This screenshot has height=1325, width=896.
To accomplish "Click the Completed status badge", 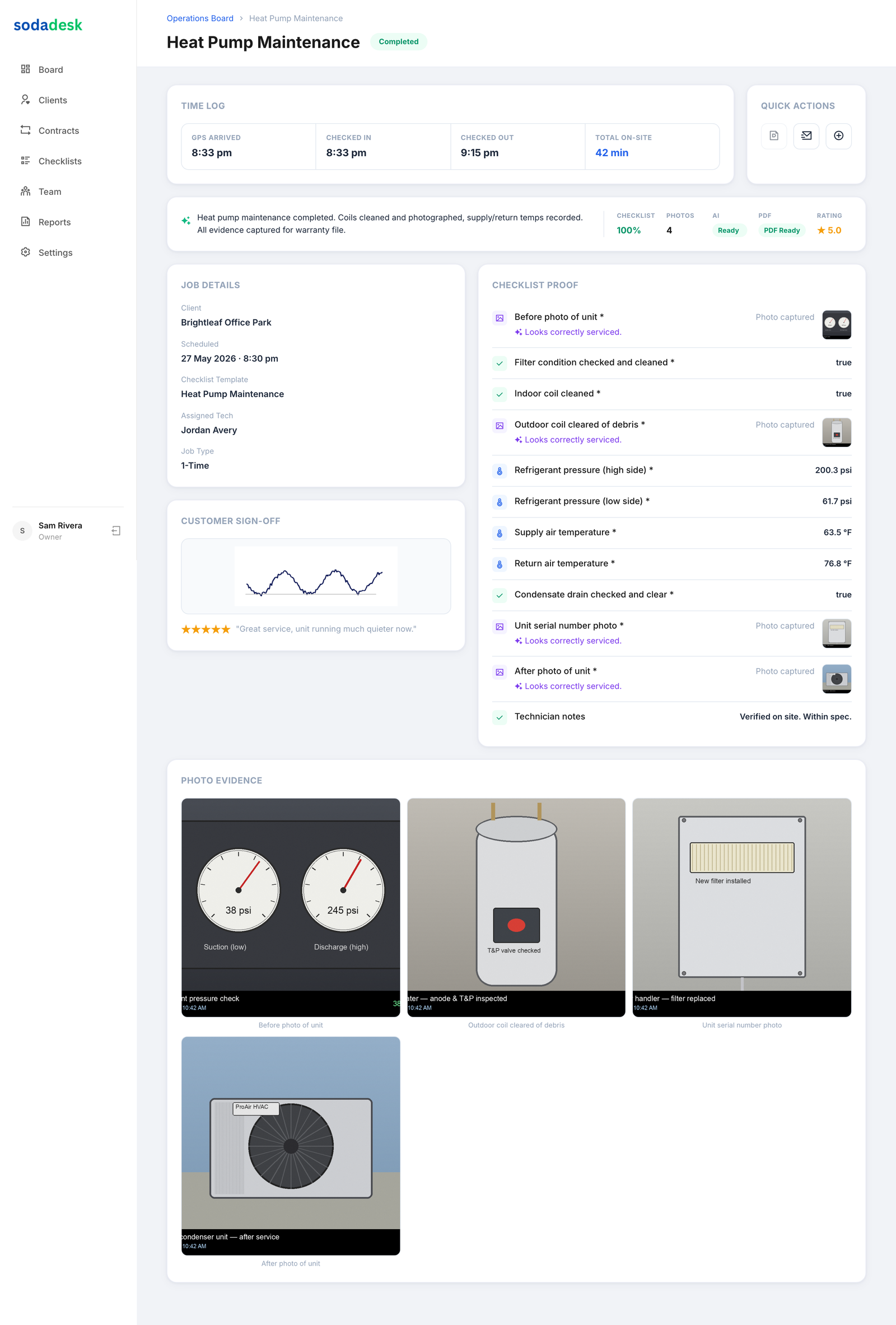I will point(398,41).
